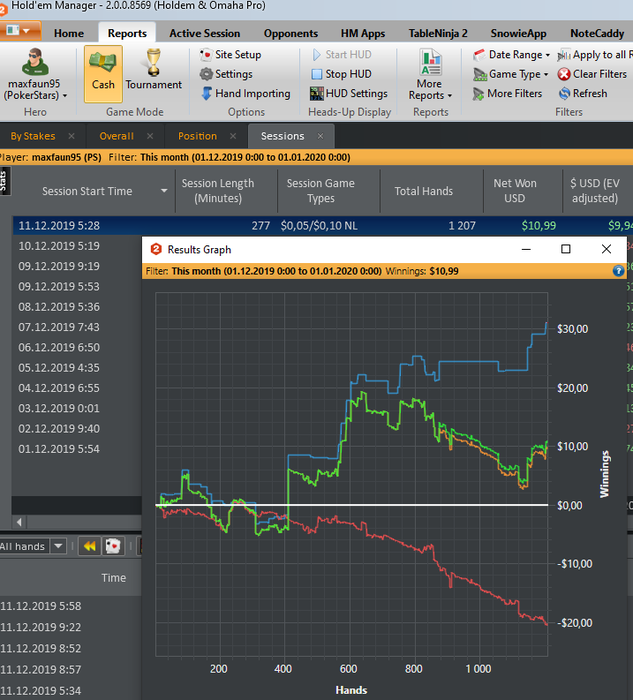Screen dimensions: 633x700
Task: Sort by Session Start Time column
Action: click(87, 191)
